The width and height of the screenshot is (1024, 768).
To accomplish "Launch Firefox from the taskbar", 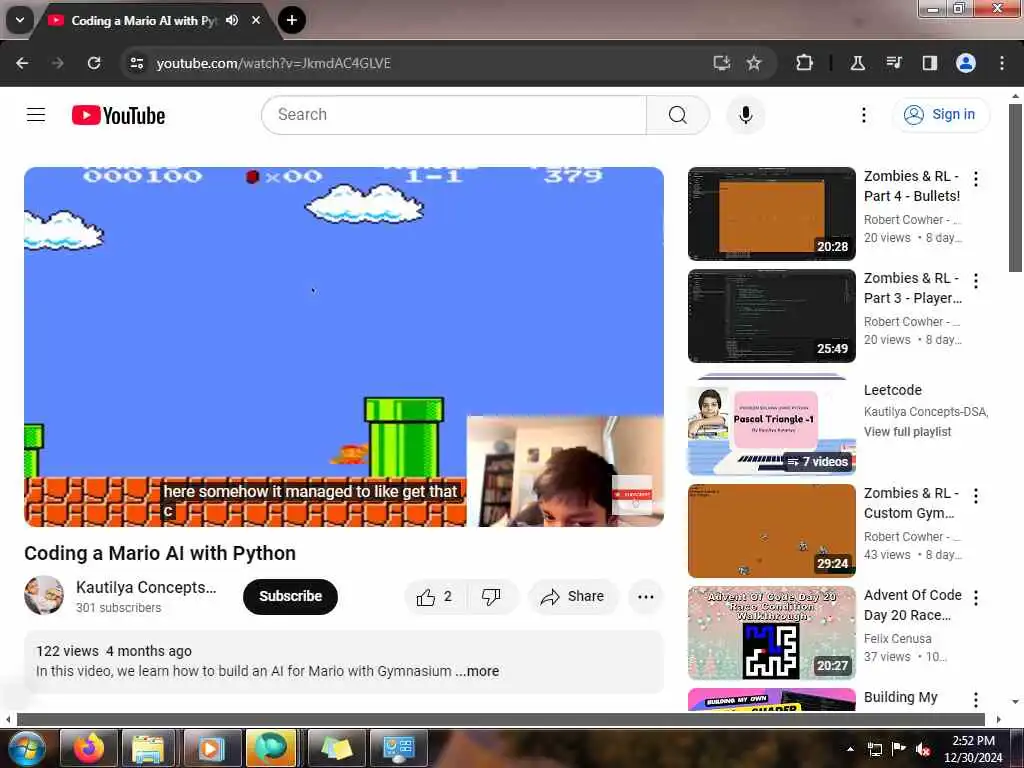I will (89, 748).
